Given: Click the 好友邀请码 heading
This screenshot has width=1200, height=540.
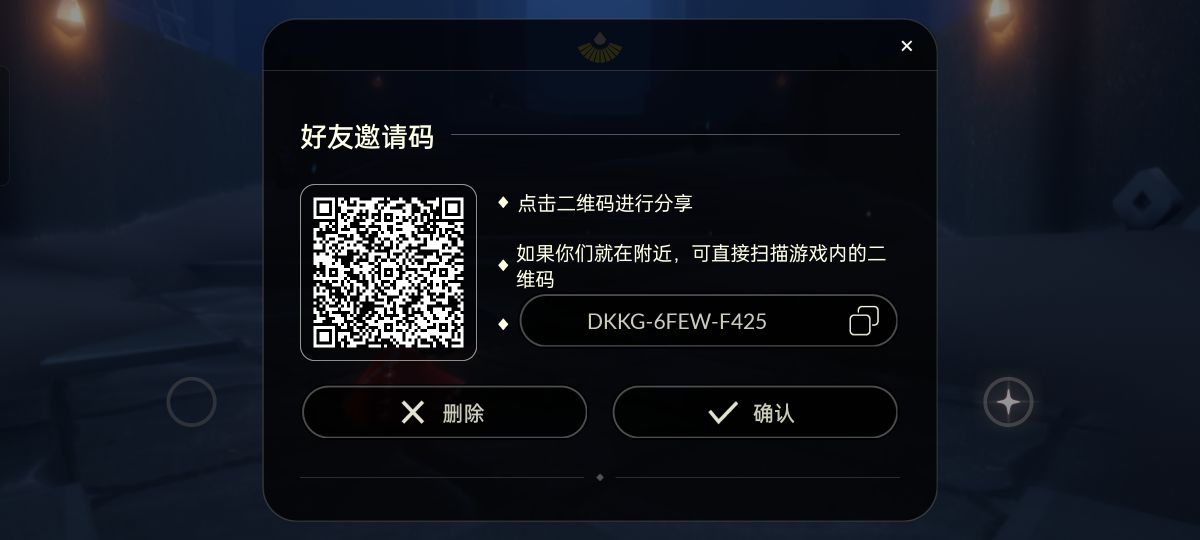Looking at the screenshot, I should pos(367,136).
